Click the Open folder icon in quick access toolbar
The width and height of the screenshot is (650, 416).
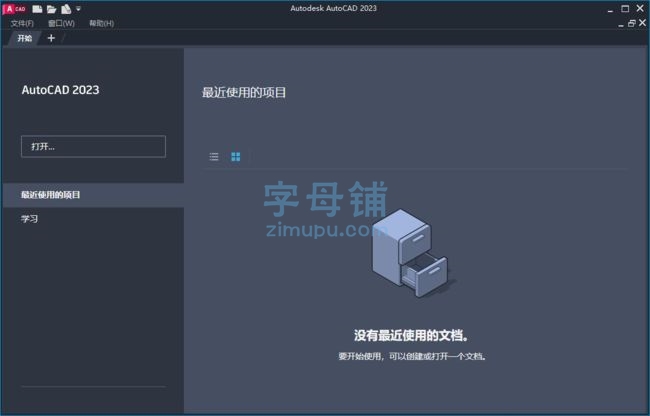[x=51, y=9]
